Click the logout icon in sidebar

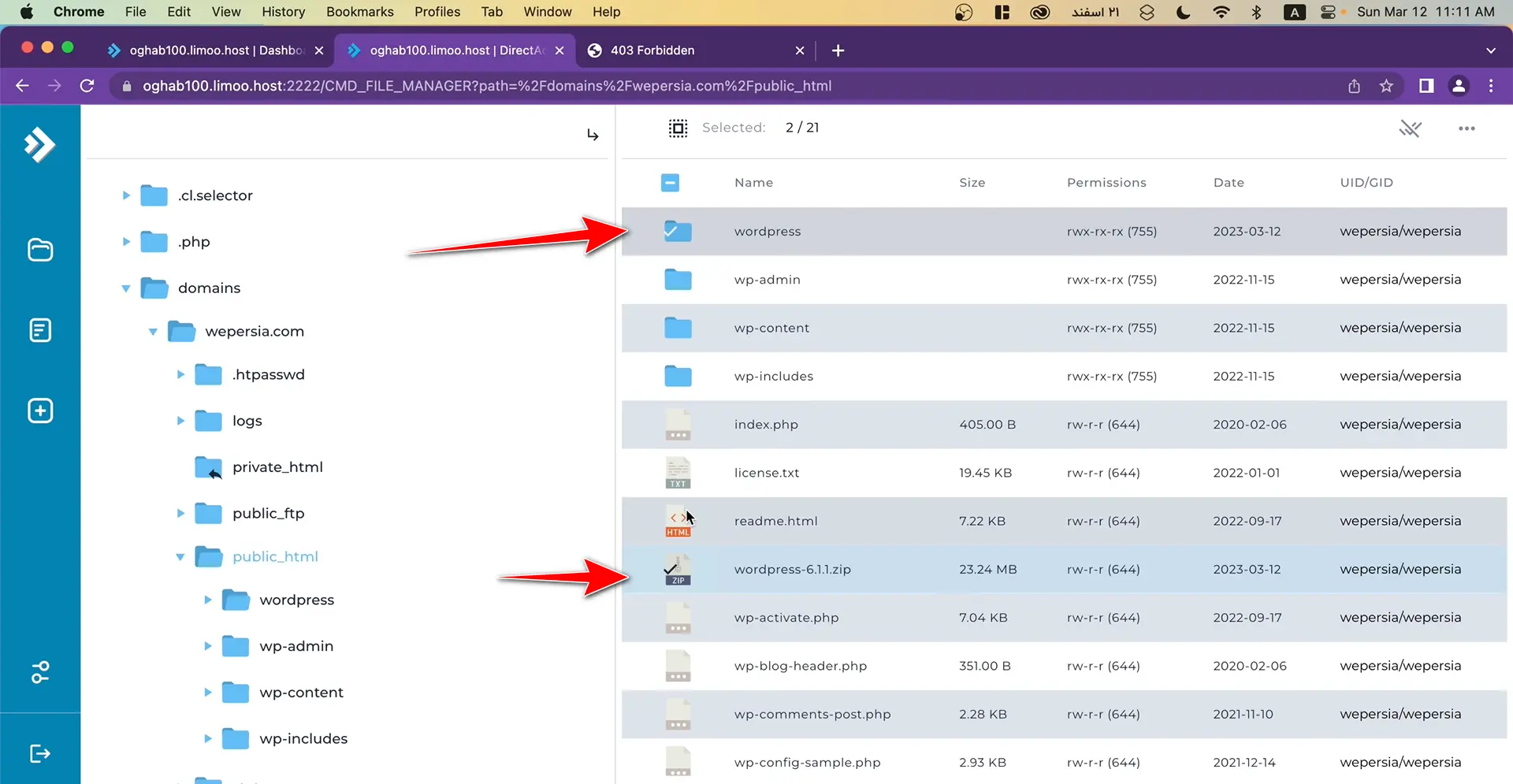40,753
